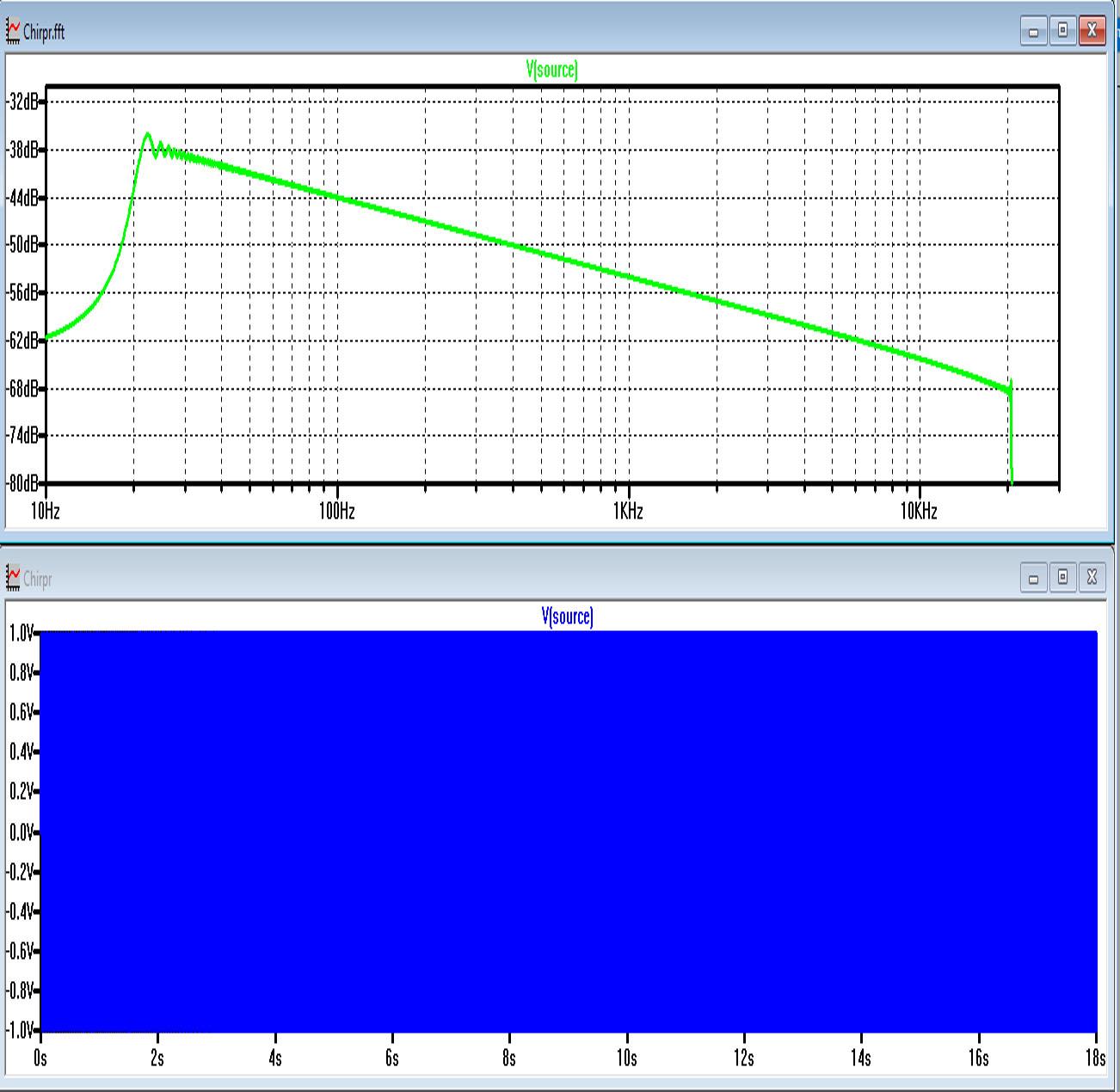Click the 16s time axis label
This screenshot has height=1092, width=1120.
click(x=978, y=1058)
